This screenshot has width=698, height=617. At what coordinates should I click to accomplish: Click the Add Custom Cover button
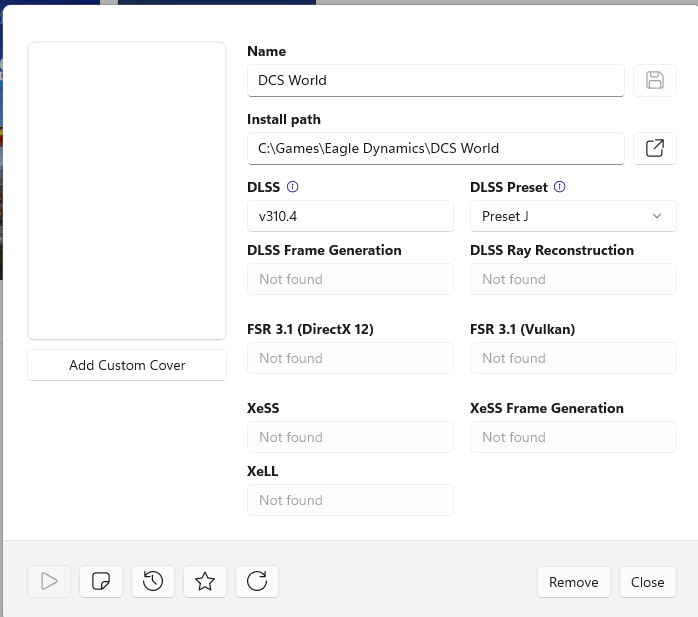click(127, 365)
